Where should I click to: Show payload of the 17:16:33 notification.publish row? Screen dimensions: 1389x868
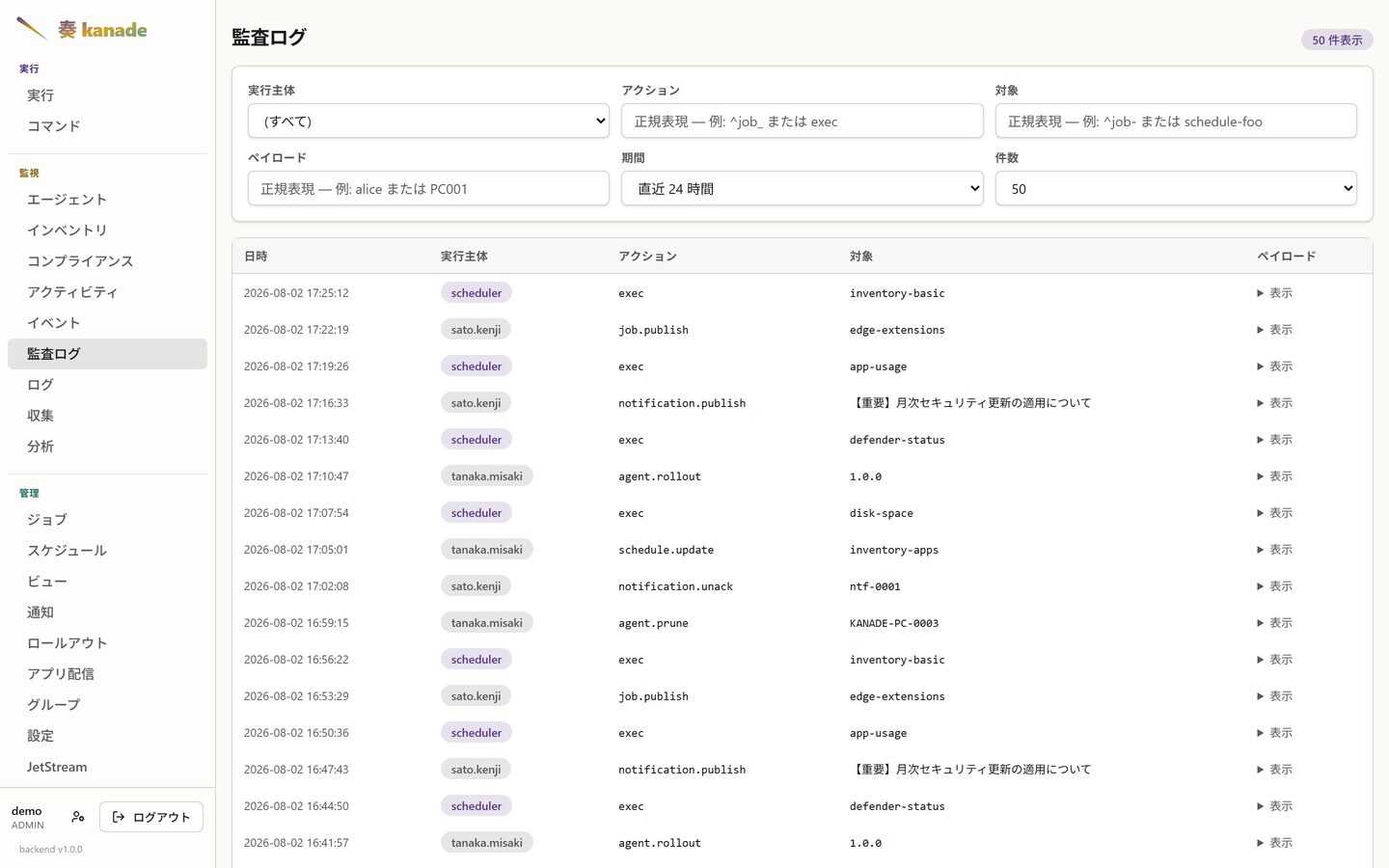coord(1274,403)
